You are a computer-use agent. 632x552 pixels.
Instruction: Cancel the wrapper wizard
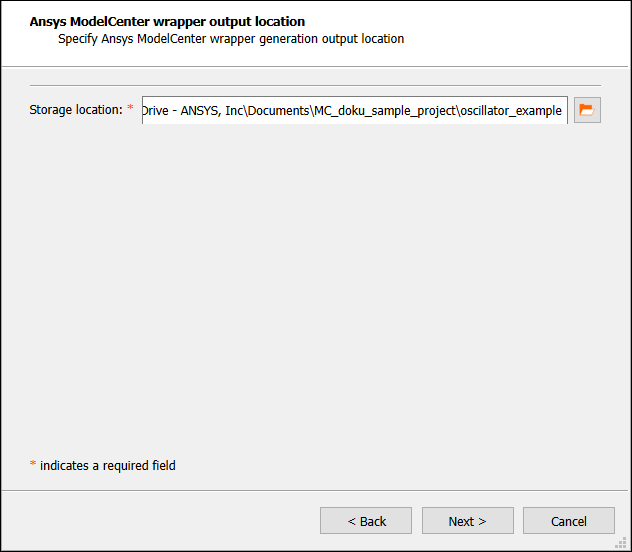click(569, 521)
